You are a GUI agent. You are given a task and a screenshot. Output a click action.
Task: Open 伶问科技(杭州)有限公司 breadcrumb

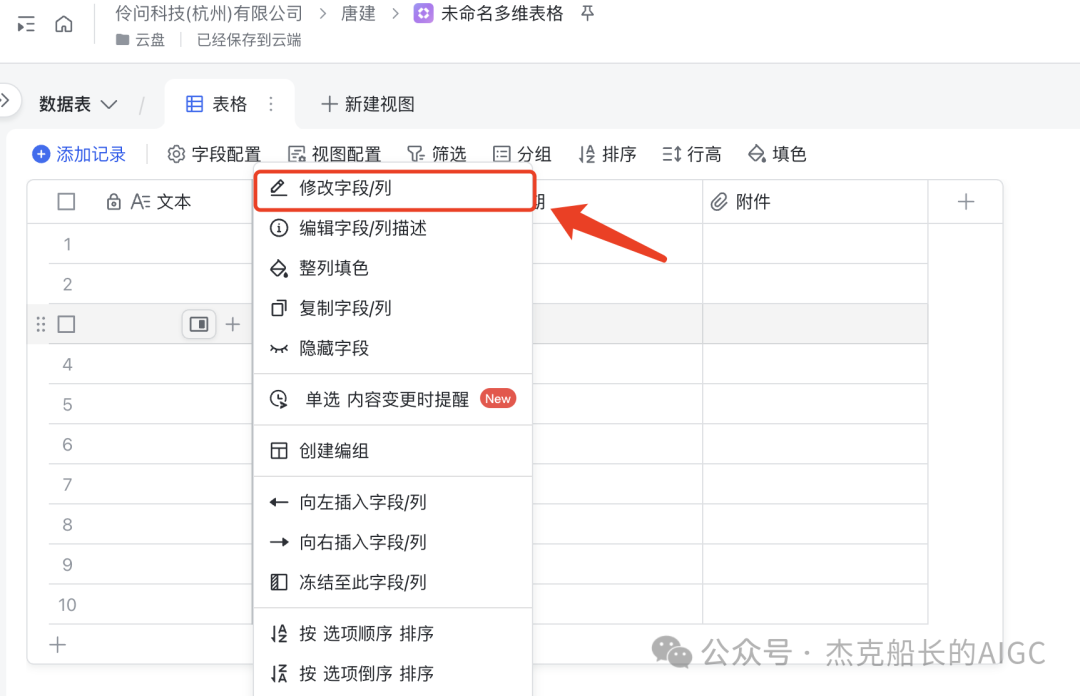click(x=209, y=13)
